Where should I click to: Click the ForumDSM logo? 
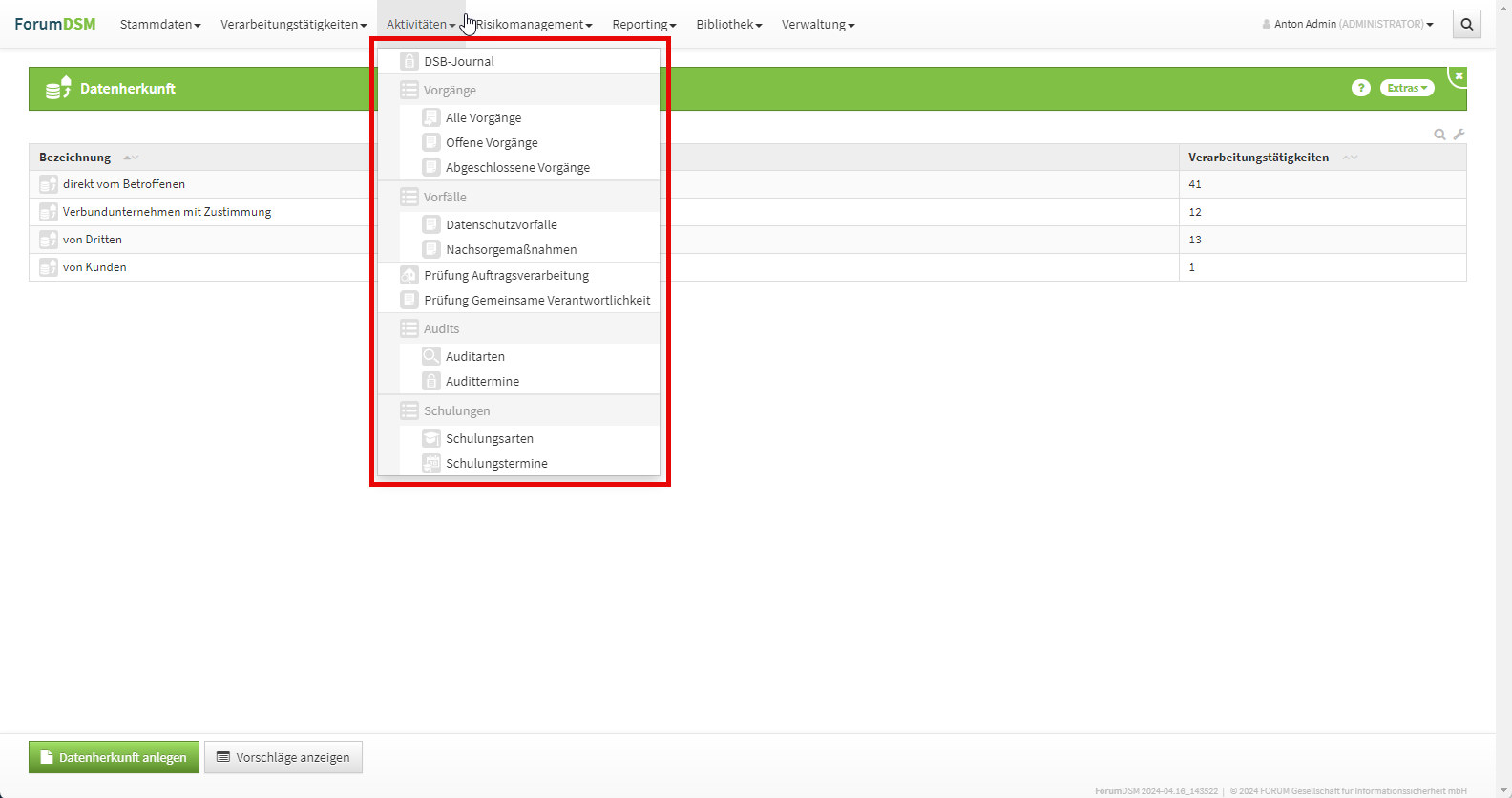[55, 24]
